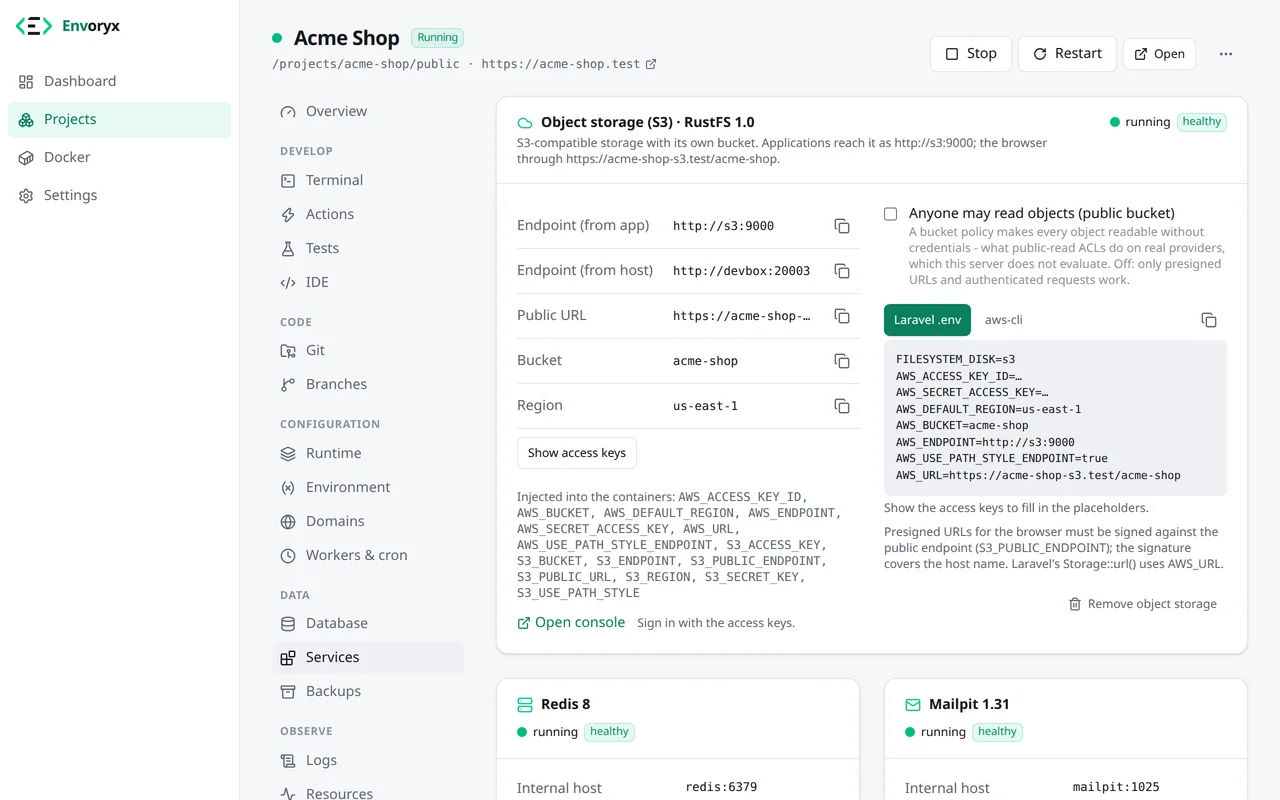Open console link for object storage
This screenshot has height=800, width=1280.
point(571,623)
